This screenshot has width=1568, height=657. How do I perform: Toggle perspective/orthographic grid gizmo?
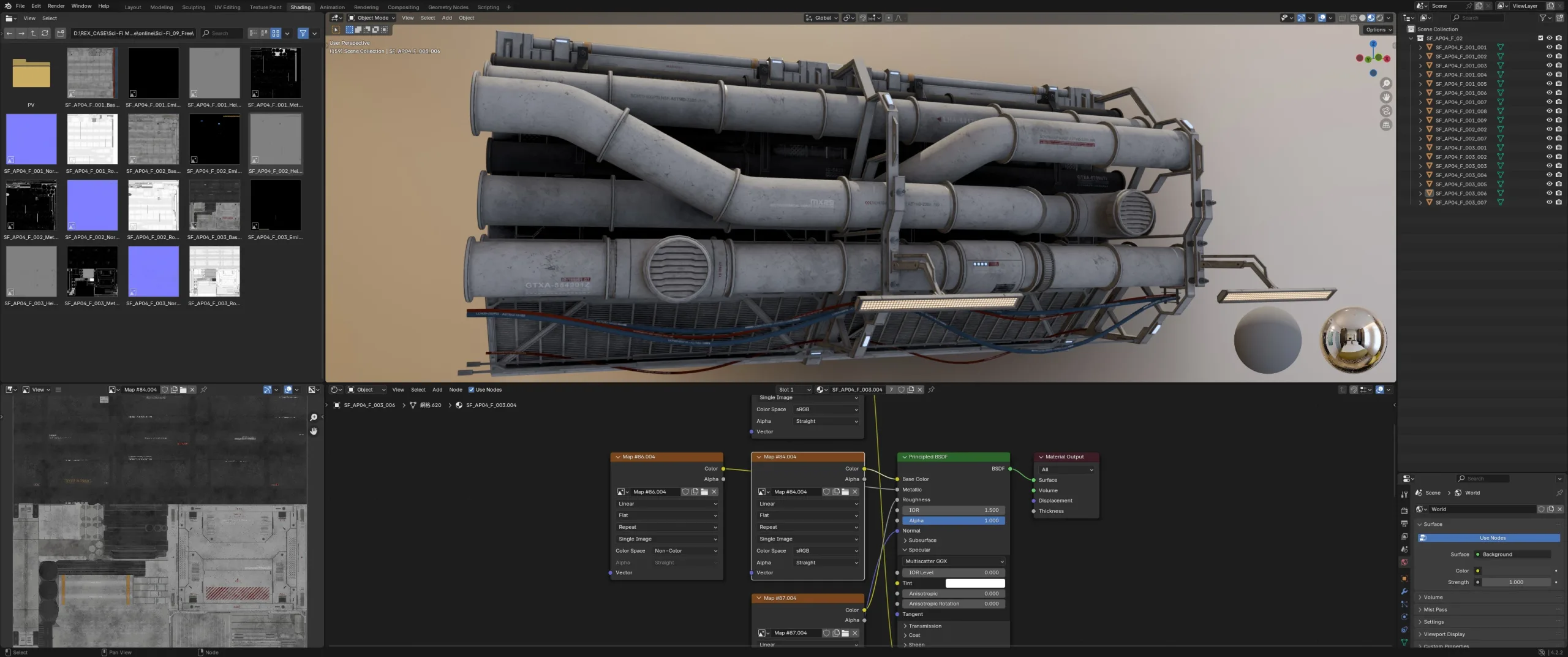coord(1386,125)
